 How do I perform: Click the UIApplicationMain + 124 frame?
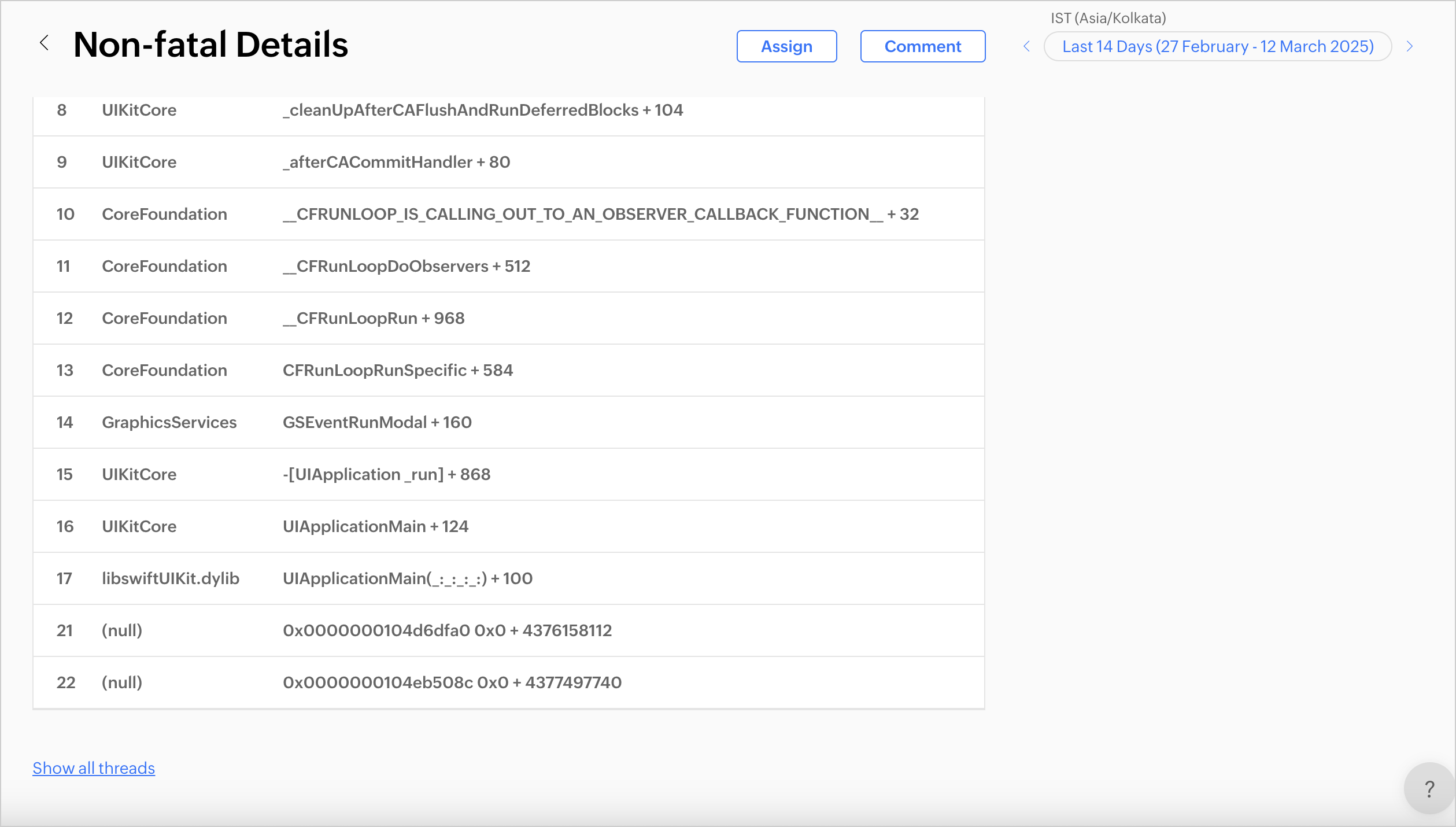click(x=375, y=526)
